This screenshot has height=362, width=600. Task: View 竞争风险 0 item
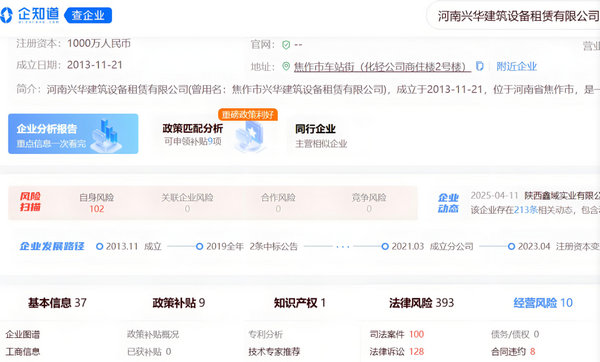click(369, 203)
